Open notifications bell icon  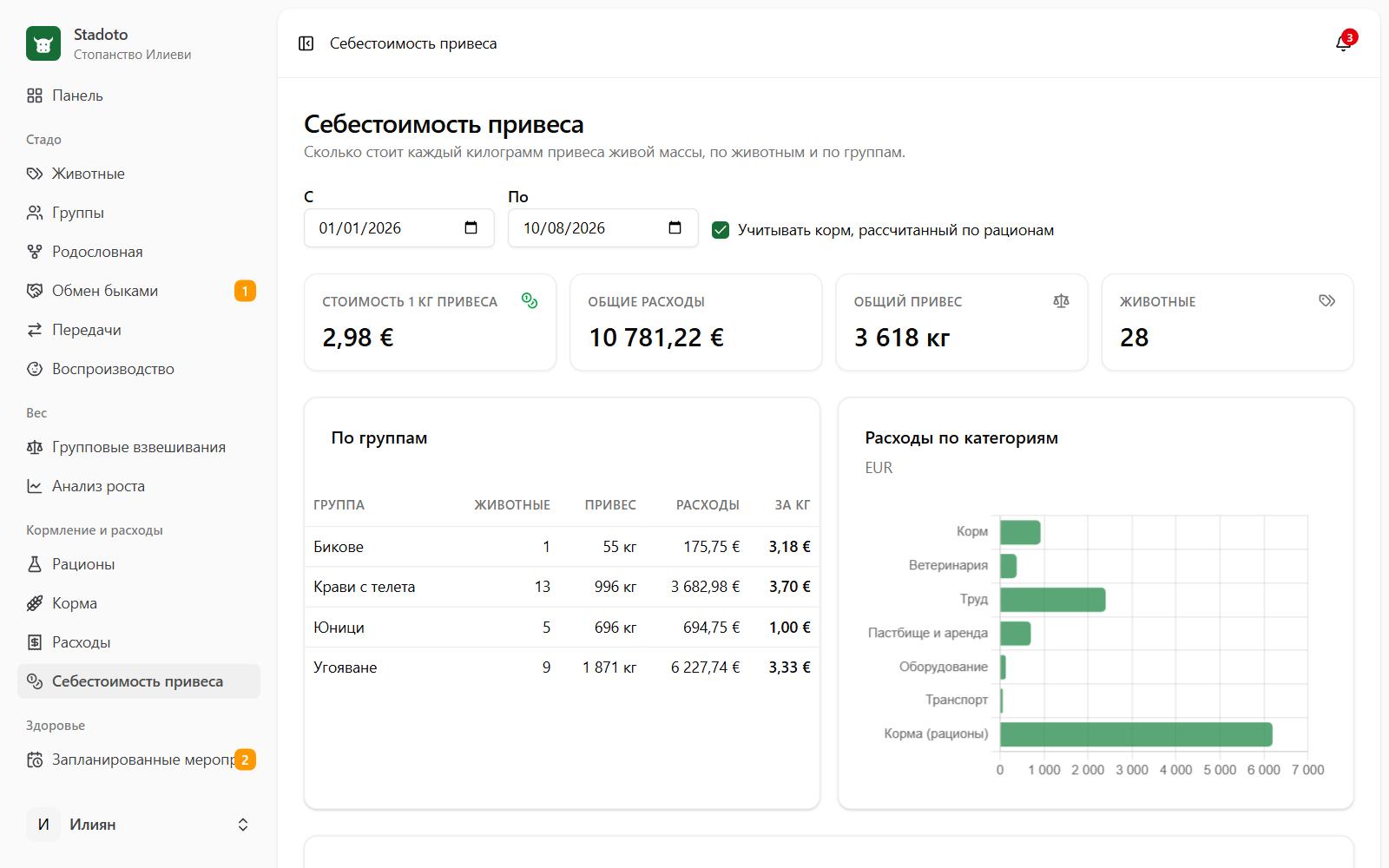pos(1343,43)
